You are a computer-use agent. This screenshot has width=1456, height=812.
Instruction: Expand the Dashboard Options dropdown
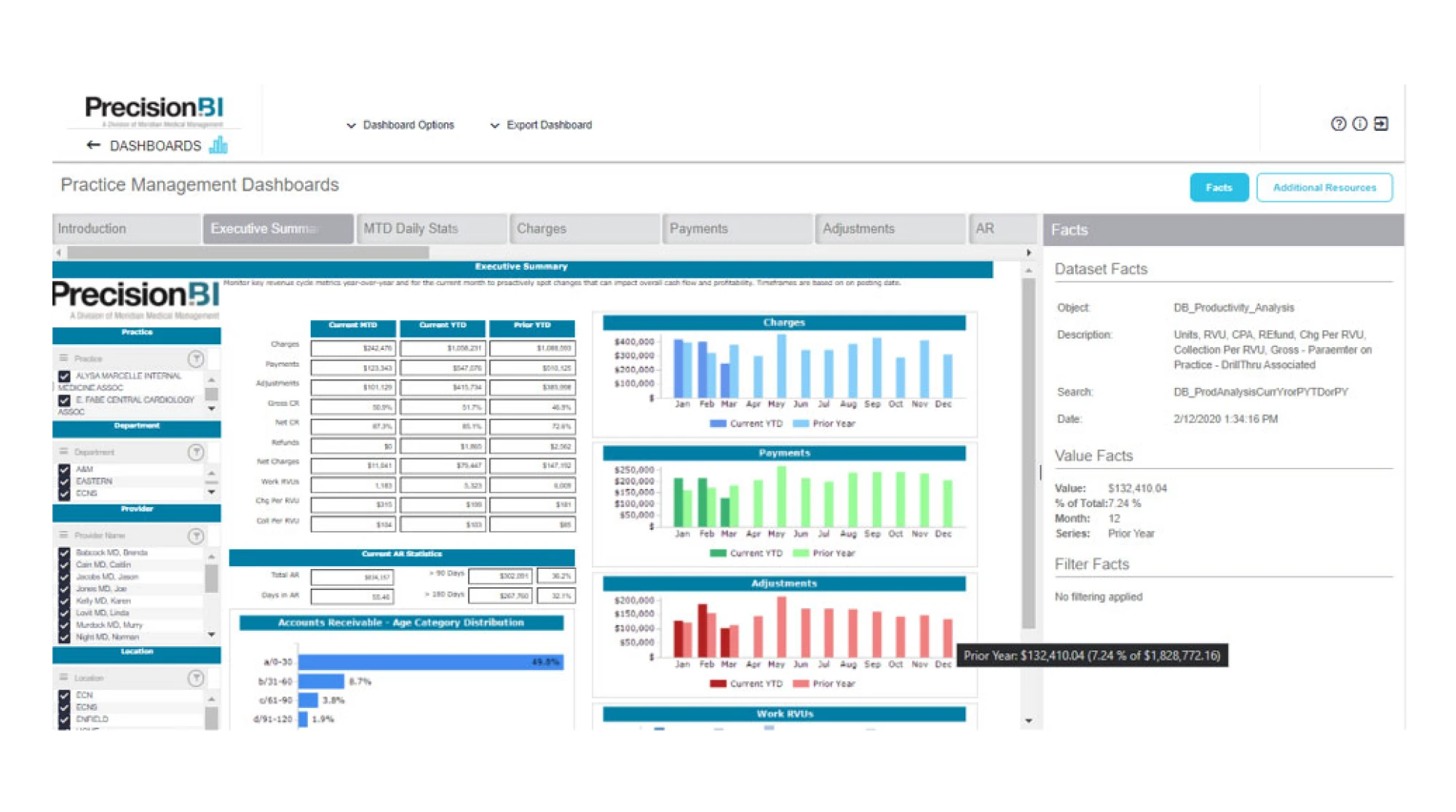[x=400, y=125]
